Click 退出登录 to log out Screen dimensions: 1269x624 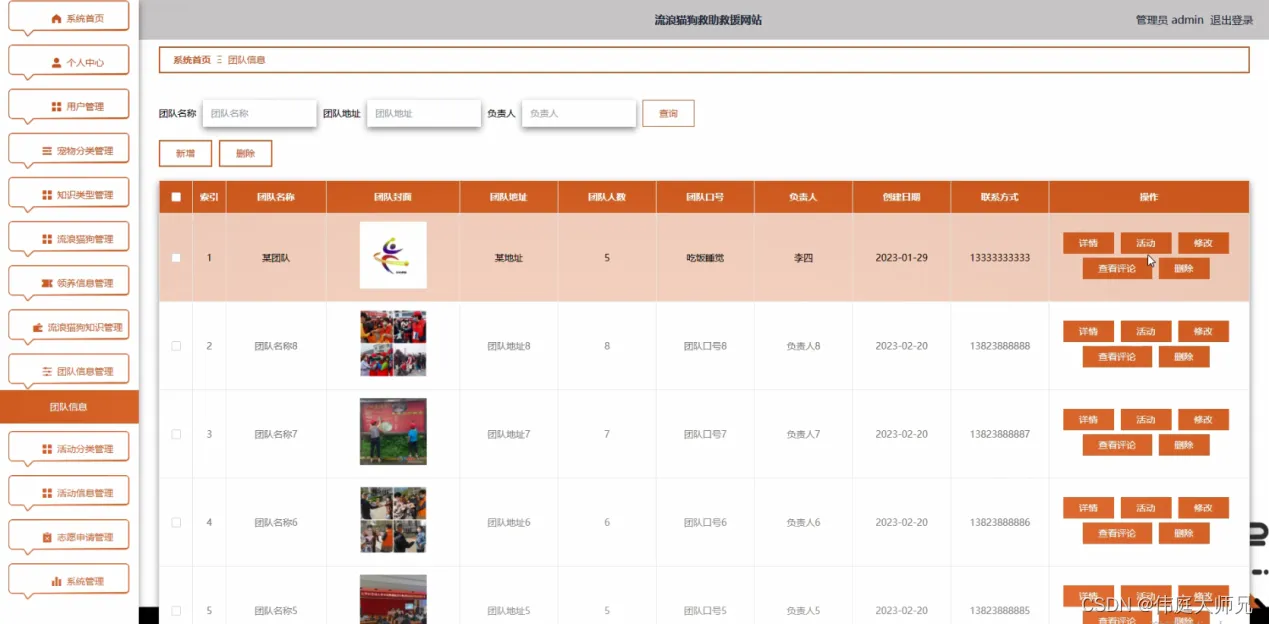pyautogui.click(x=1231, y=20)
